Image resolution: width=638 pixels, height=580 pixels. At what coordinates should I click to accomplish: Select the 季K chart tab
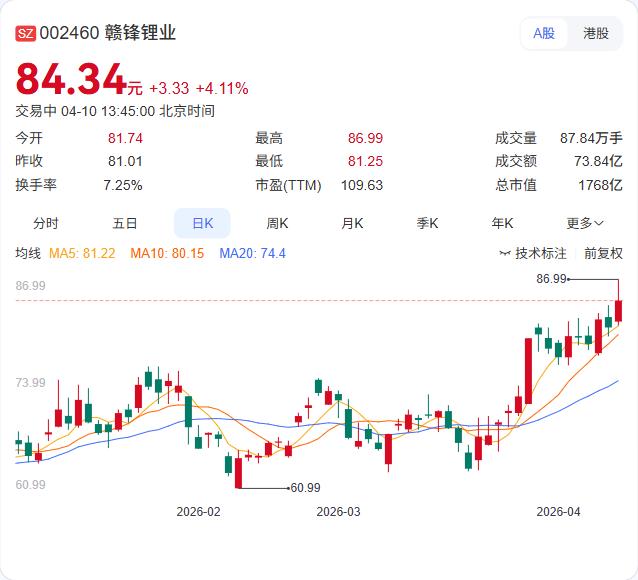(x=427, y=223)
